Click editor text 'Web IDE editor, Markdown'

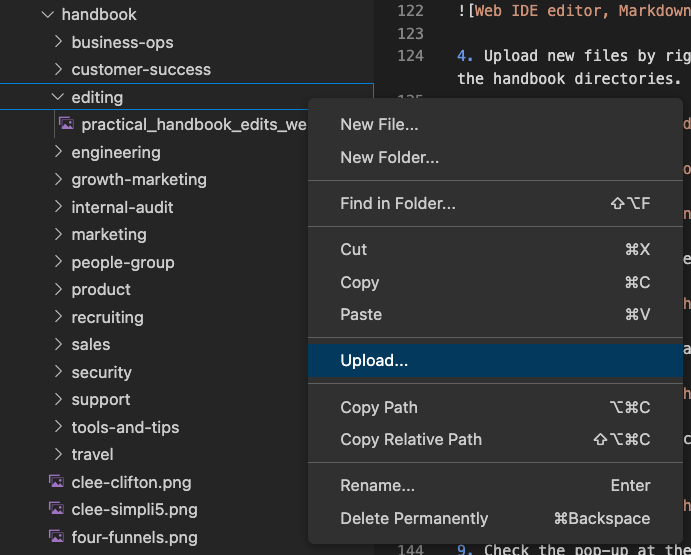coord(583,11)
